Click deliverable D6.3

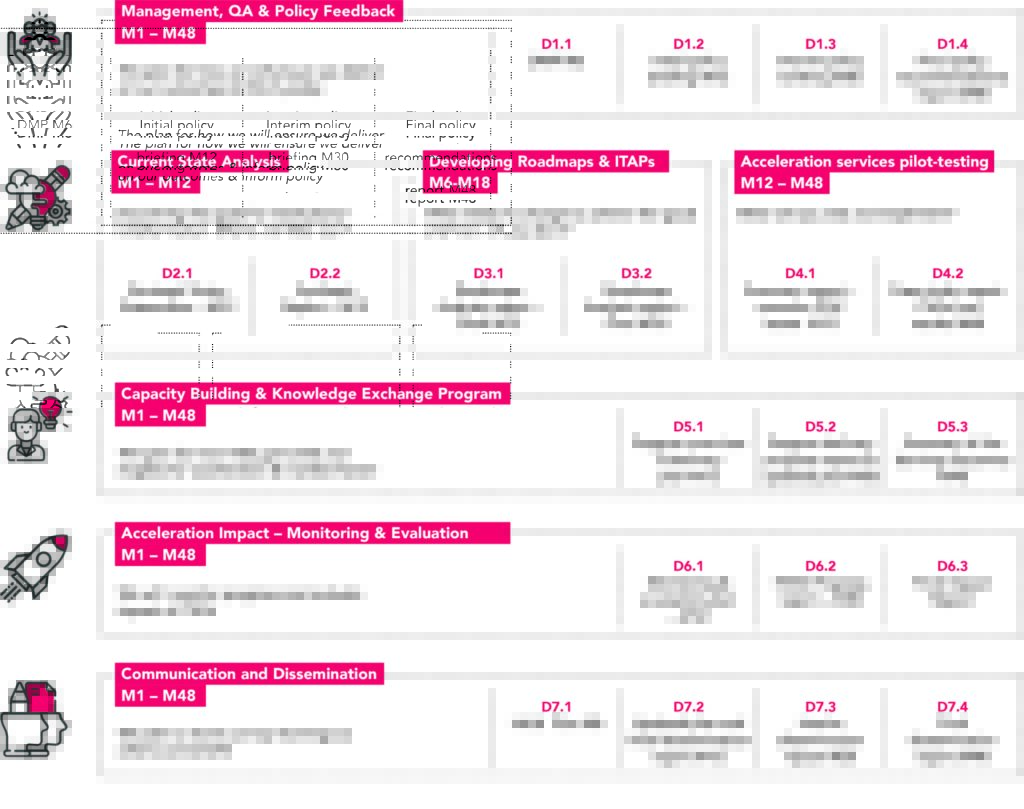click(x=952, y=588)
